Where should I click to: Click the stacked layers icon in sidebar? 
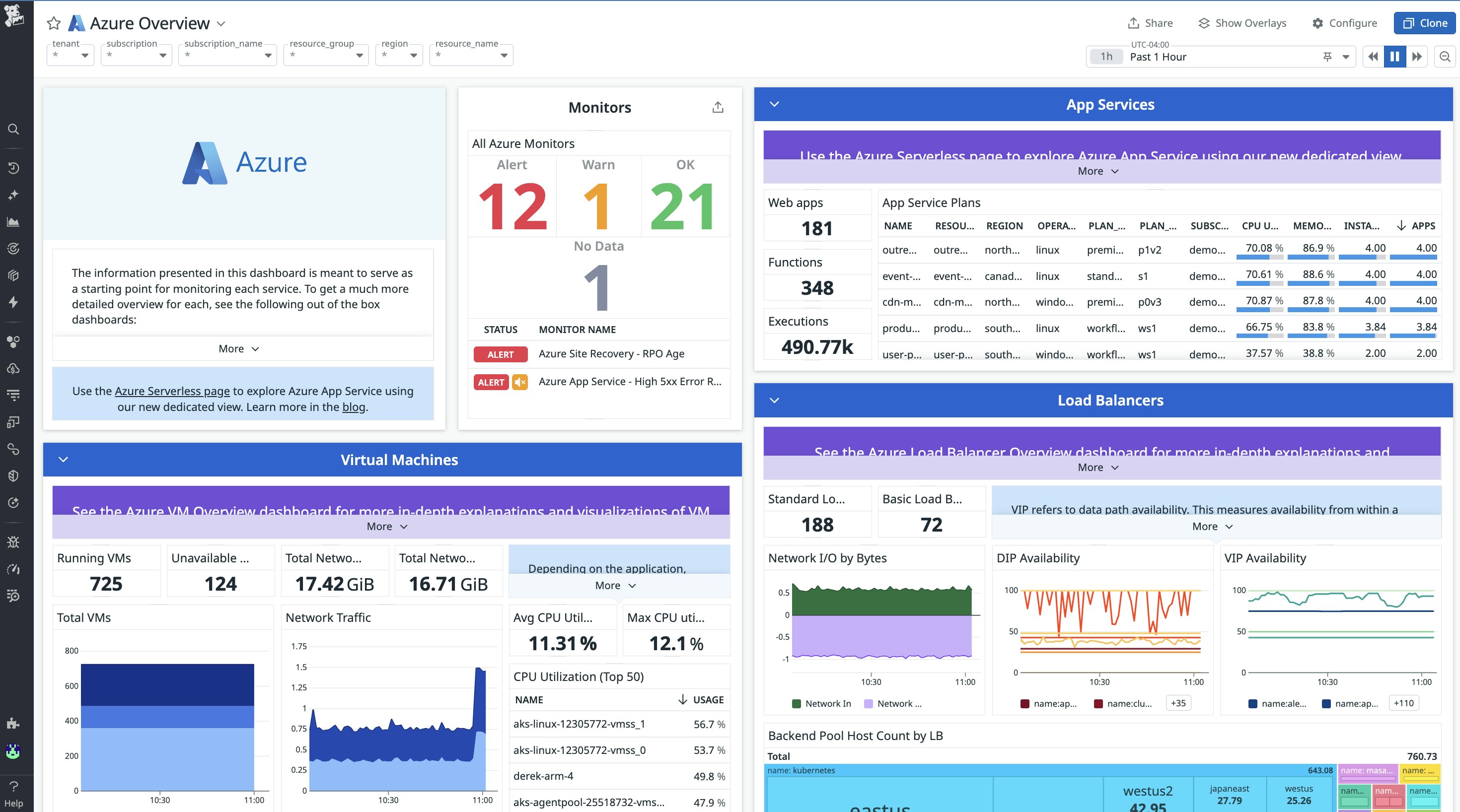(x=13, y=275)
